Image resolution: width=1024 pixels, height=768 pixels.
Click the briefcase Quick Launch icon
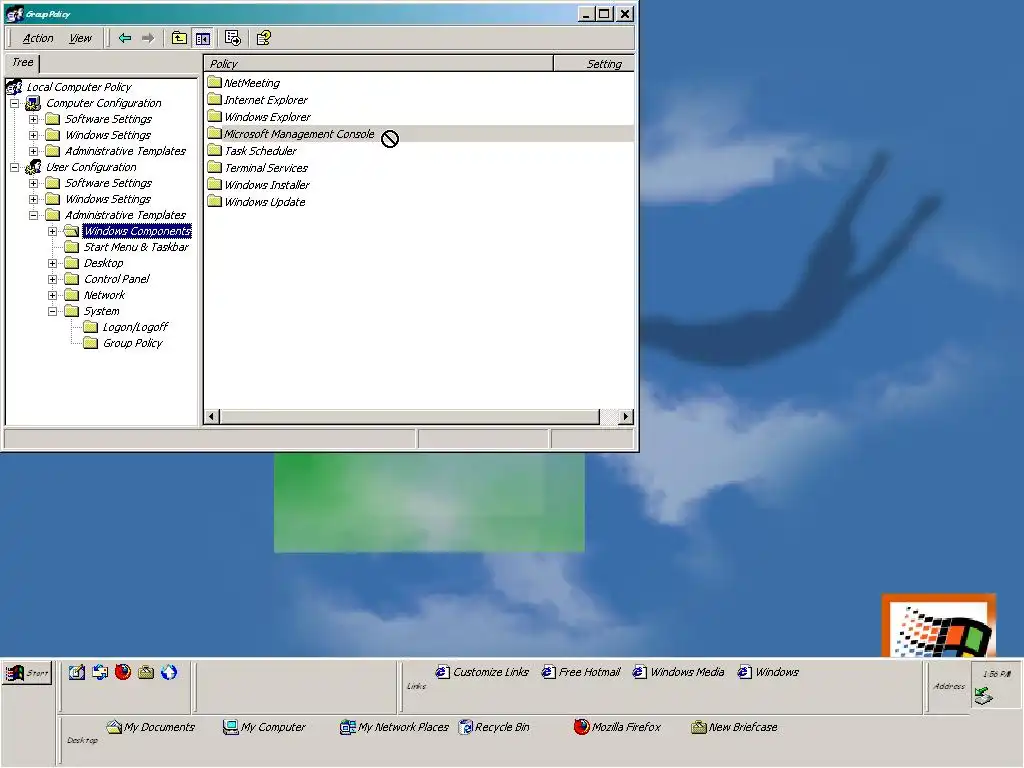[x=146, y=672]
